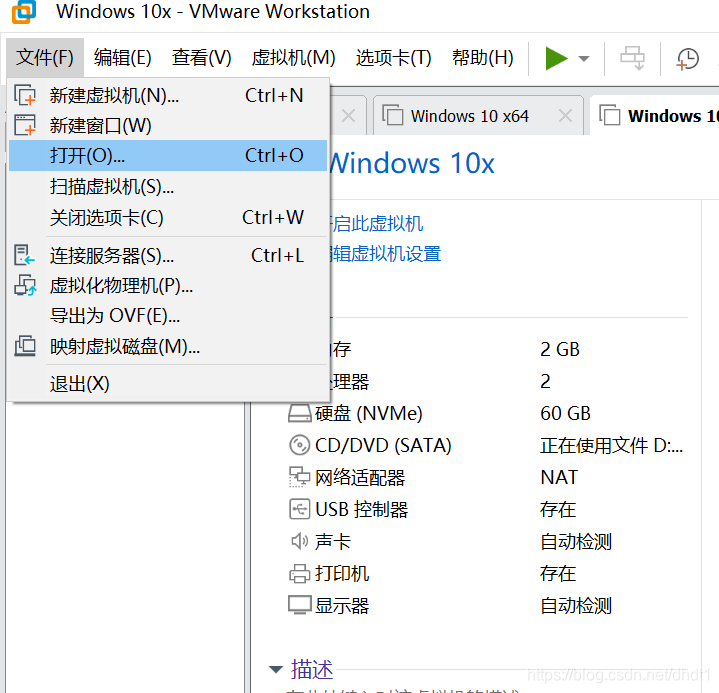Click the display monitor icon
Screen dimensions: 719x693
299,605
